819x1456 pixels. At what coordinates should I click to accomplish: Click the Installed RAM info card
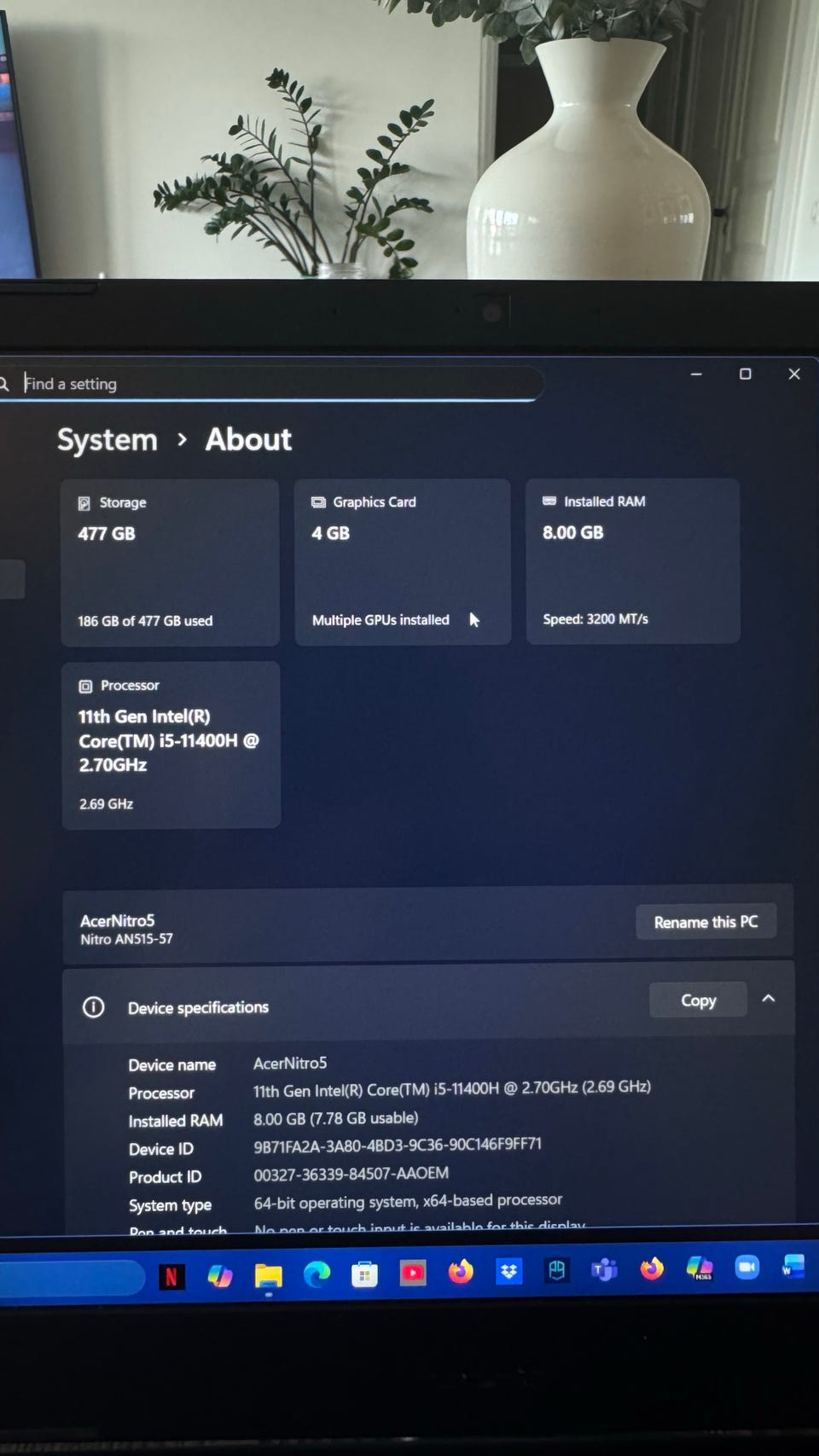pyautogui.click(x=633, y=560)
